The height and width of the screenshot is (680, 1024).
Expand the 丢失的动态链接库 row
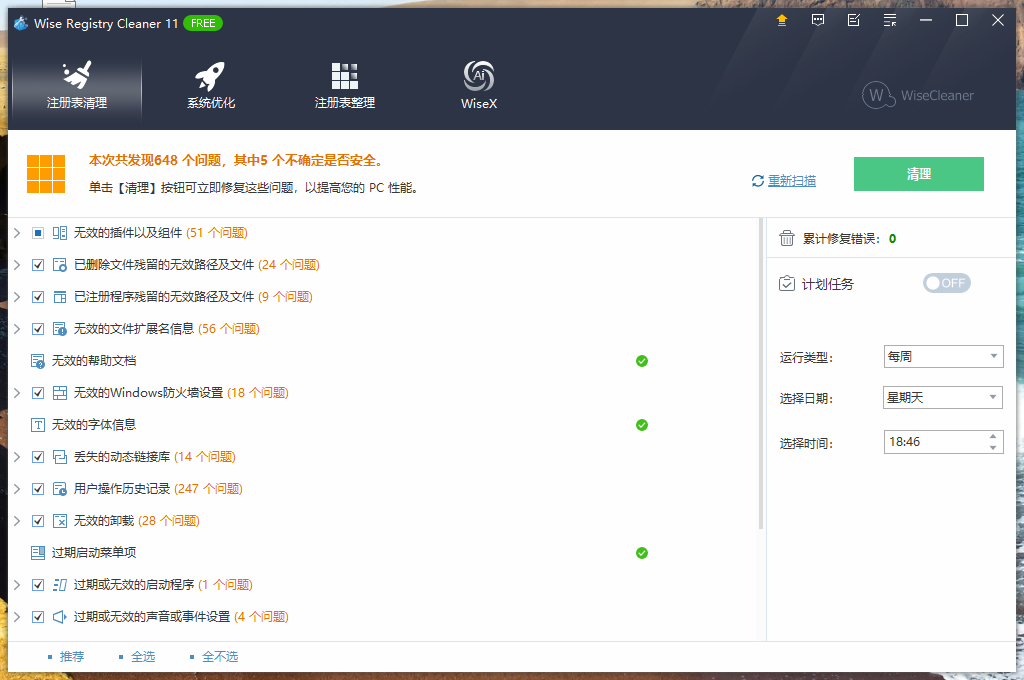point(17,457)
